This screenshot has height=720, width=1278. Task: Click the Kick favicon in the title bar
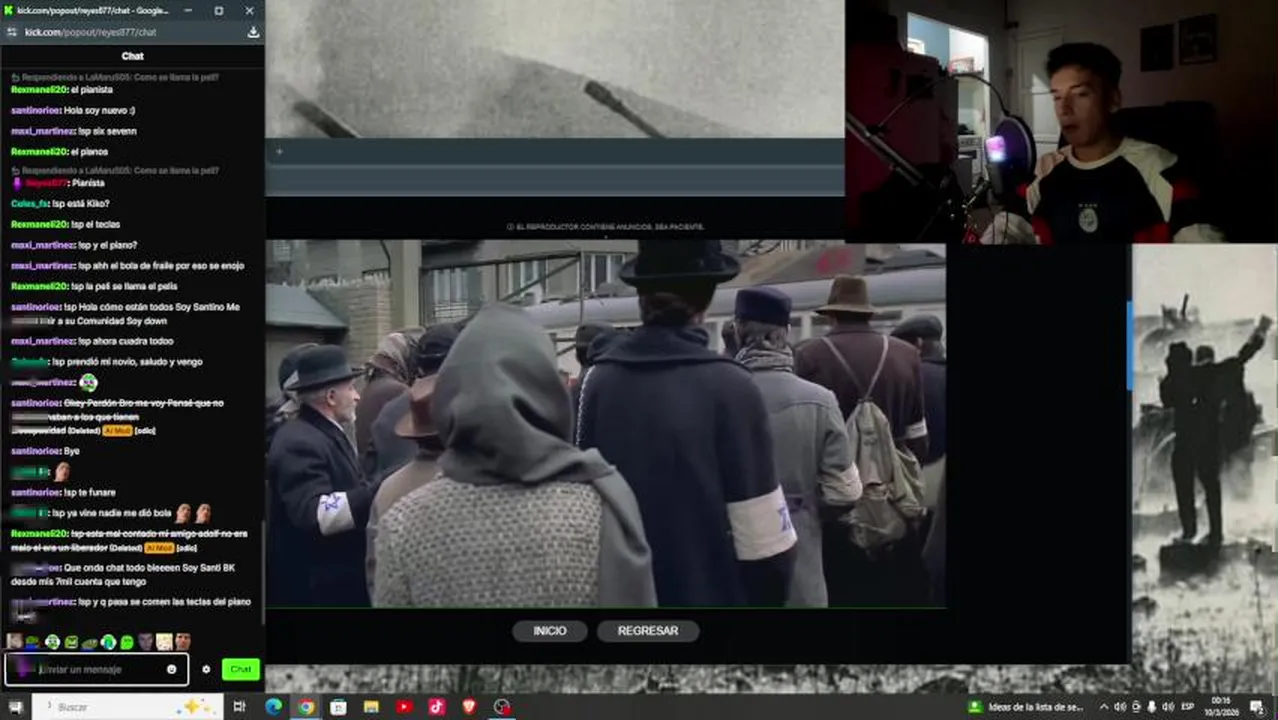point(8,10)
